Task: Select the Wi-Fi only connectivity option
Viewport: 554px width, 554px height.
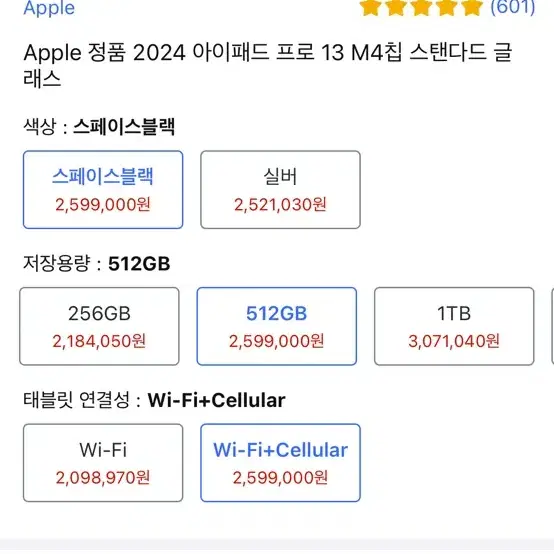Action: (x=103, y=463)
